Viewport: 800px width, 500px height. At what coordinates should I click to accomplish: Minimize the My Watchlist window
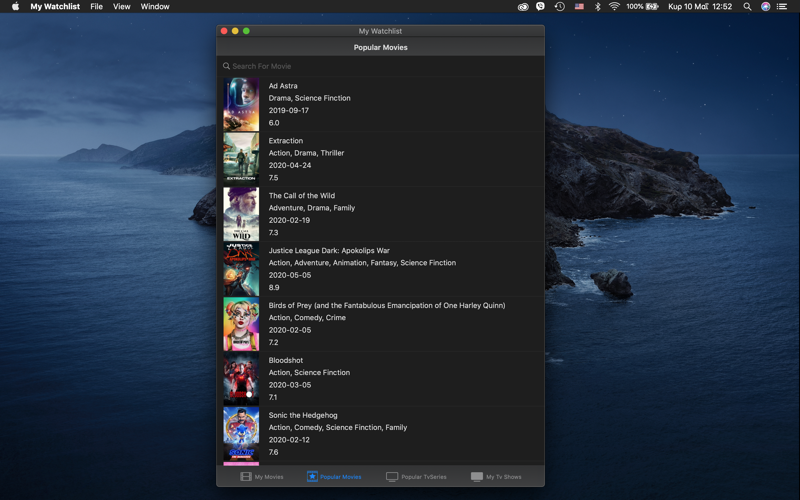point(235,31)
